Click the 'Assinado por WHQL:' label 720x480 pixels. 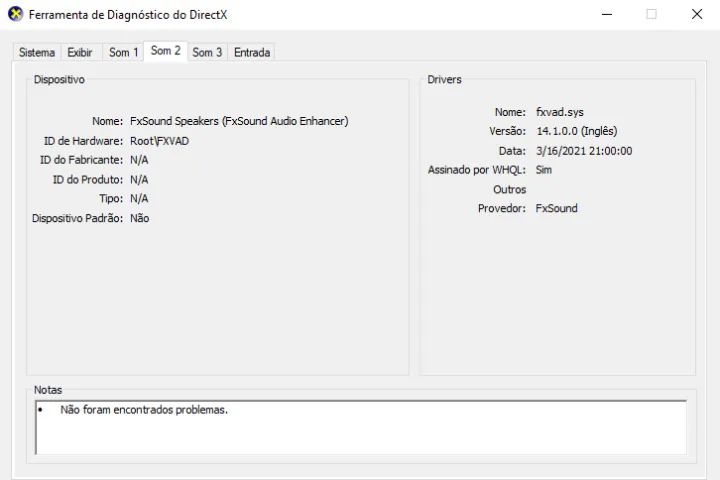pyautogui.click(x=477, y=170)
